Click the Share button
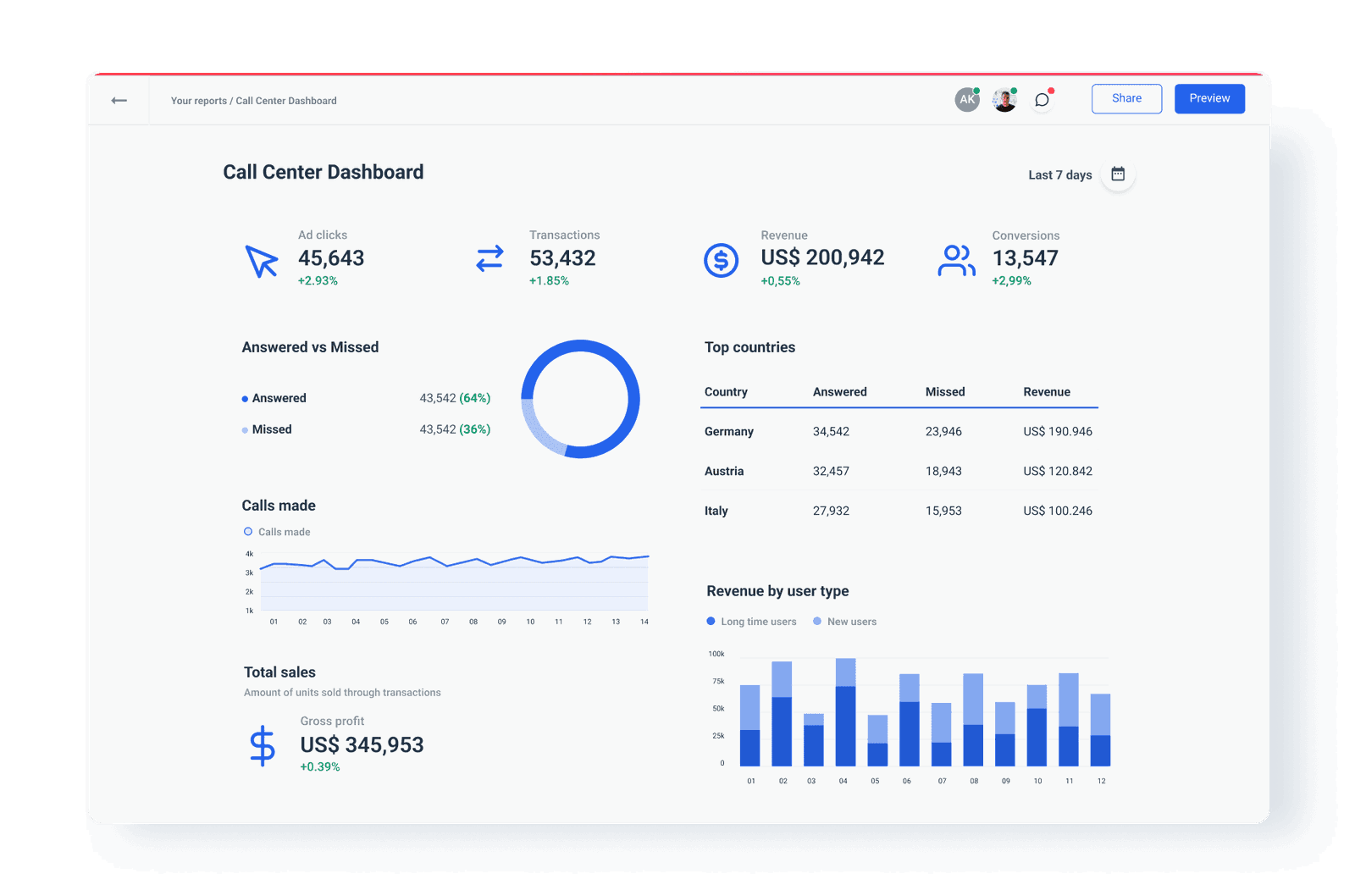The width and height of the screenshot is (1355, 896). pyautogui.click(x=1126, y=98)
